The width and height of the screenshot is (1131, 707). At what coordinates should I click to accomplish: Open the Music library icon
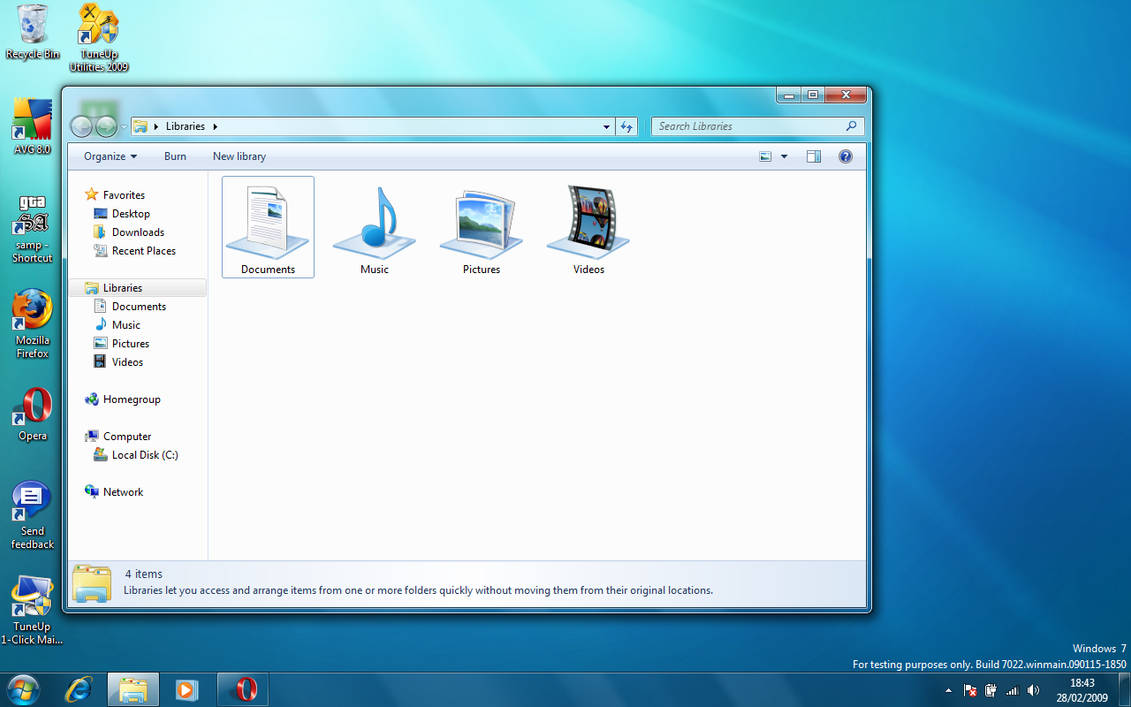[x=374, y=229]
